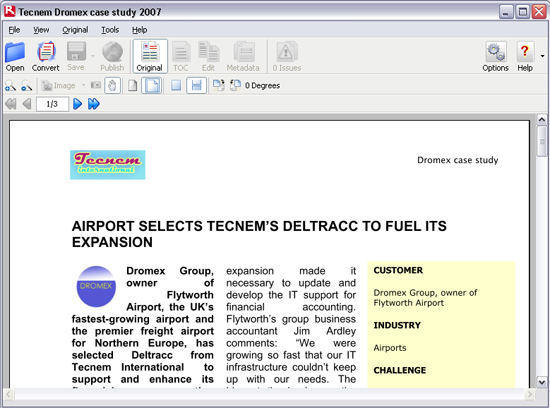Click the CHALLENGE heading in sidebar
This screenshot has height=408, width=550.
pos(400,370)
